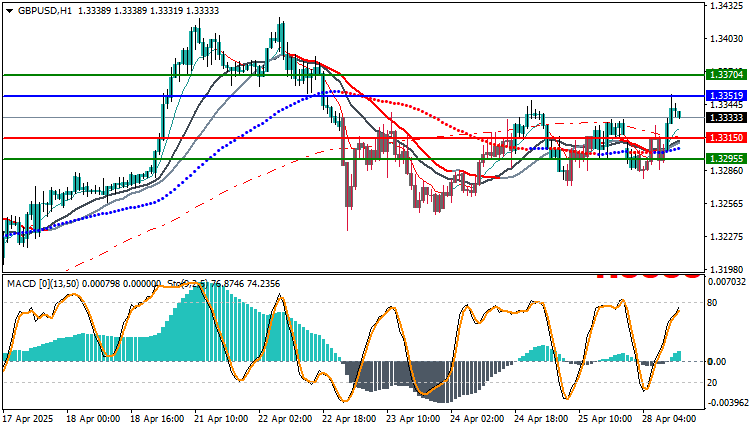
Task: Click the 1.34030 value on the price axis
Action: [x=727, y=38]
